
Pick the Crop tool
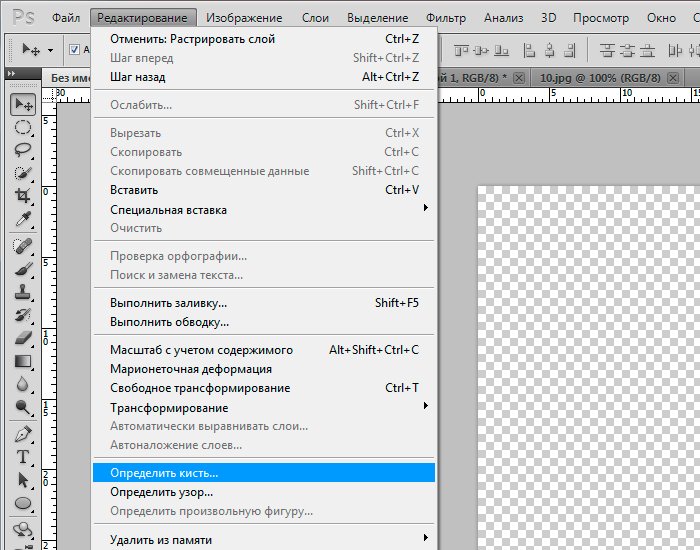pyautogui.click(x=23, y=196)
